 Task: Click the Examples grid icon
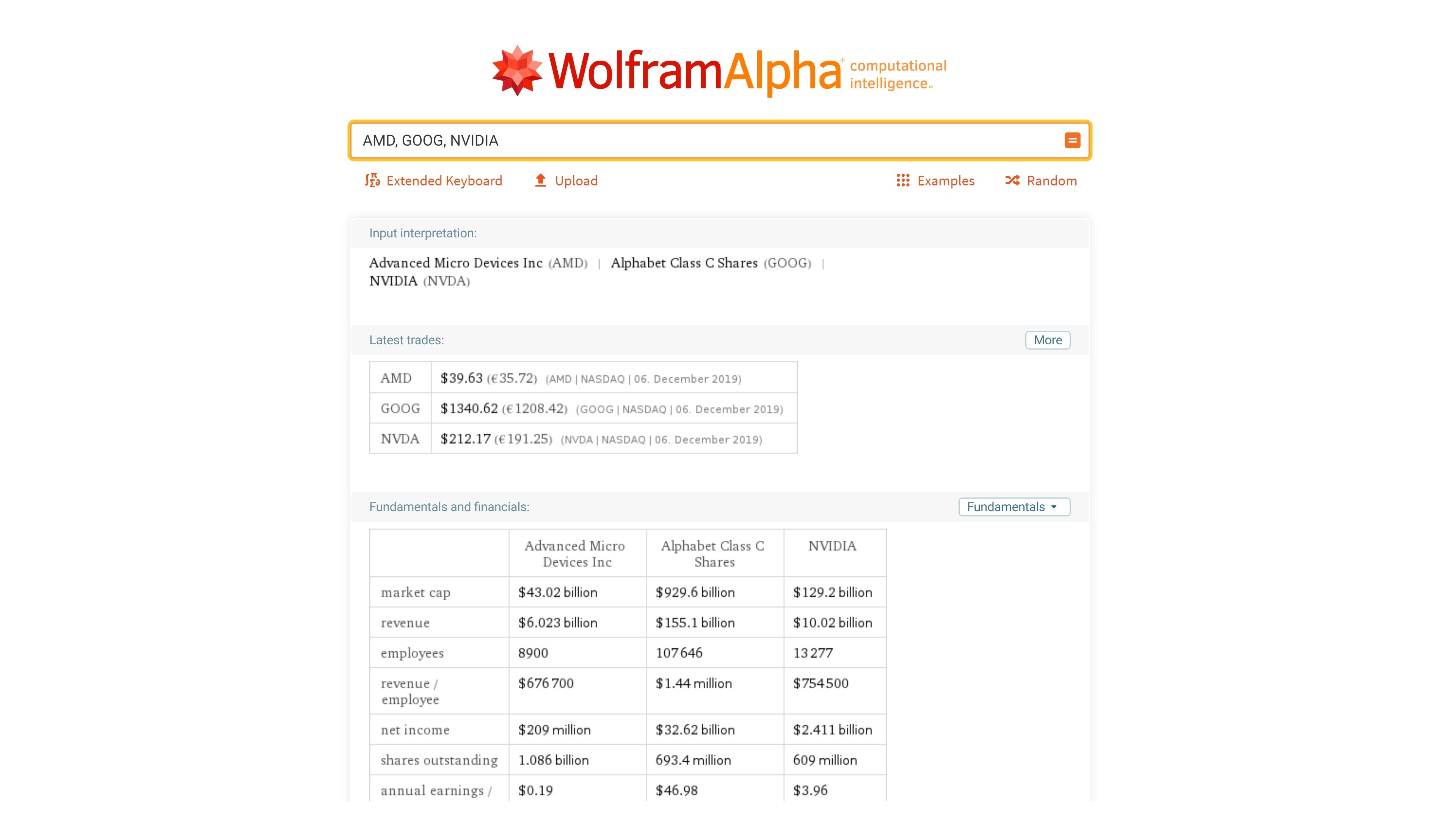903,180
